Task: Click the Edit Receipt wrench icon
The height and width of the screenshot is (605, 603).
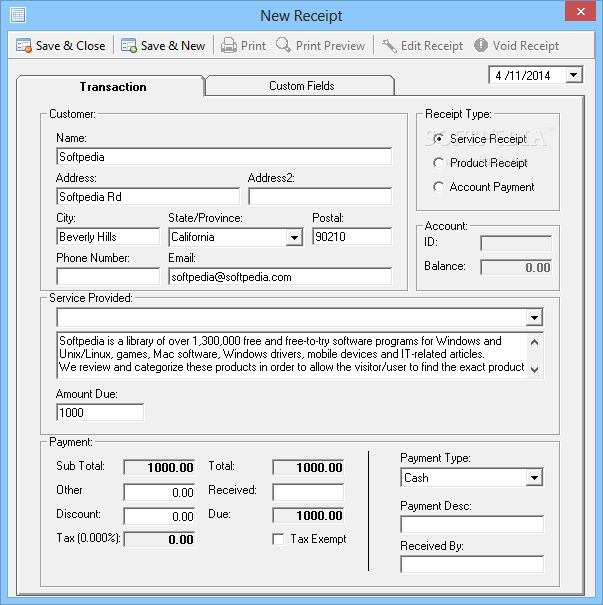Action: (x=389, y=46)
